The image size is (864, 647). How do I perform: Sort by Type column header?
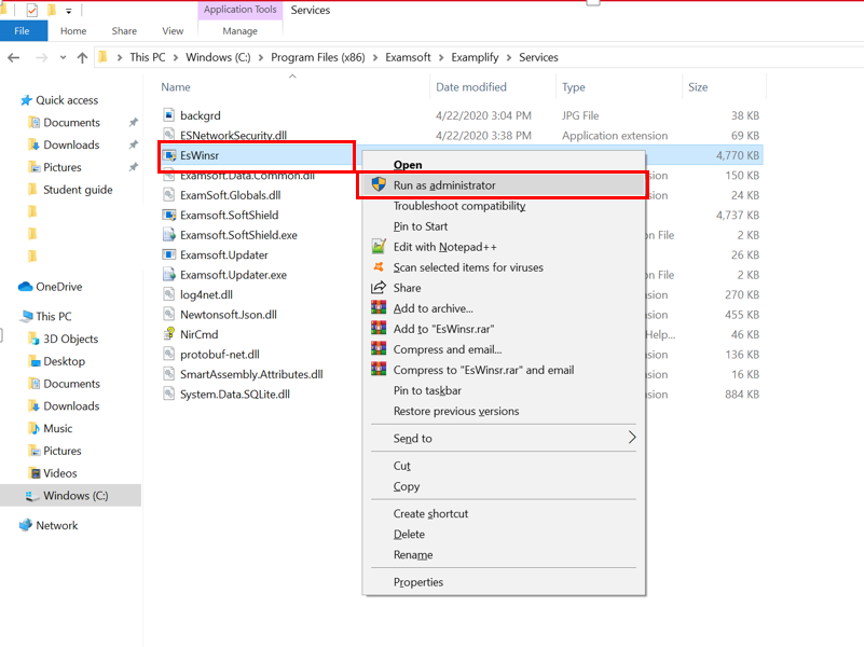[x=574, y=87]
